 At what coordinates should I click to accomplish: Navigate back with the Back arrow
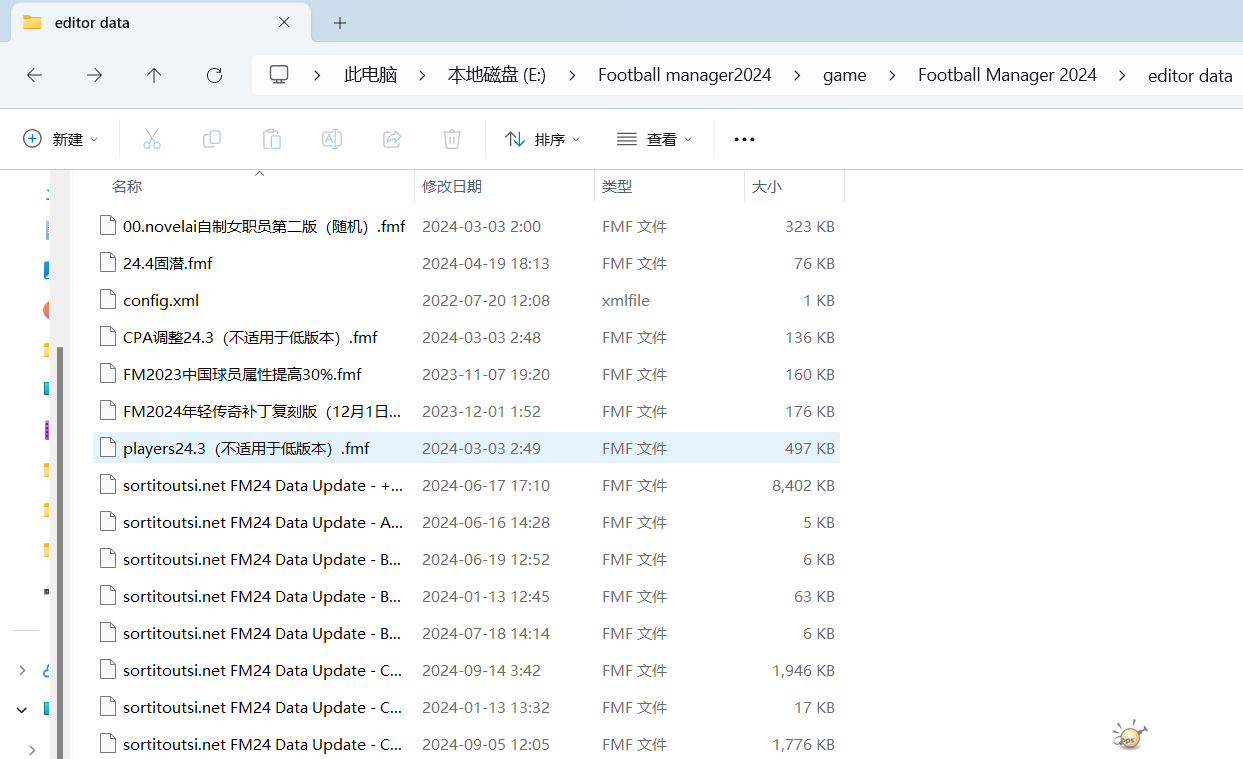click(34, 75)
